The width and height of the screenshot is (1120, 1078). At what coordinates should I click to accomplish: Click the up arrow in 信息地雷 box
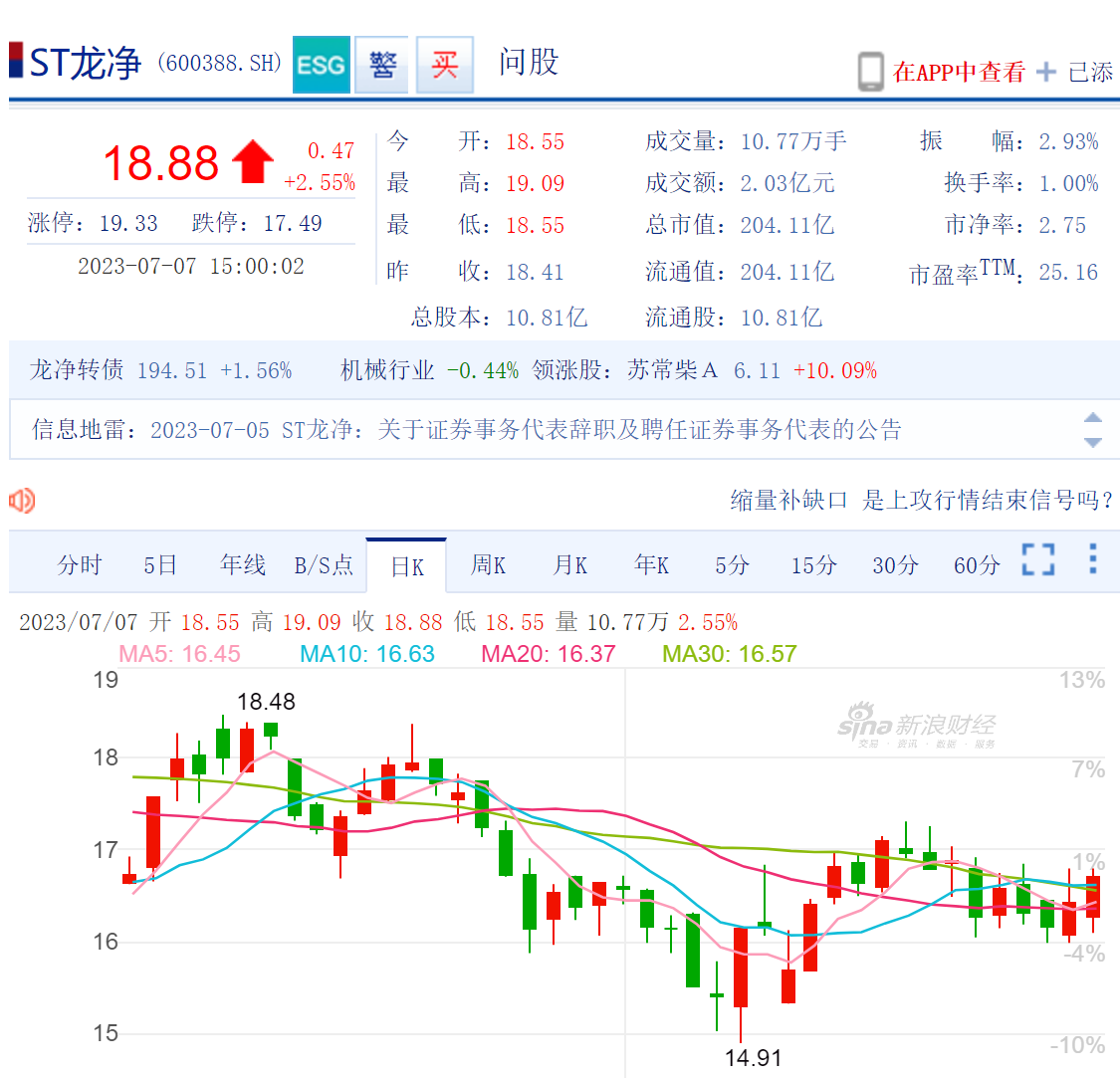click(x=1093, y=418)
